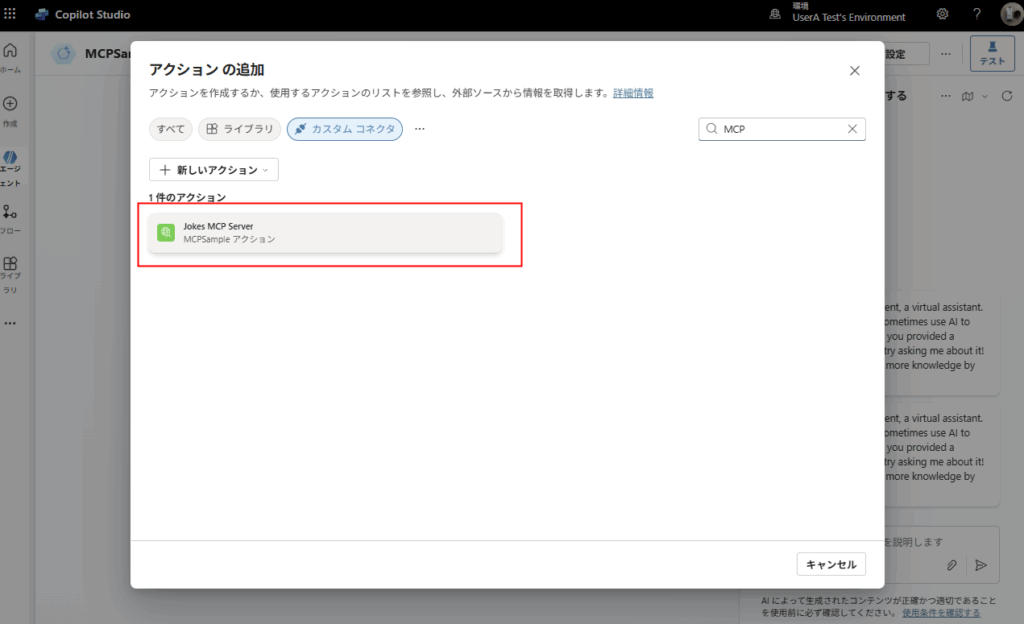Select the すべて filter tab
Image resolution: width=1024 pixels, height=624 pixels.
coord(170,129)
